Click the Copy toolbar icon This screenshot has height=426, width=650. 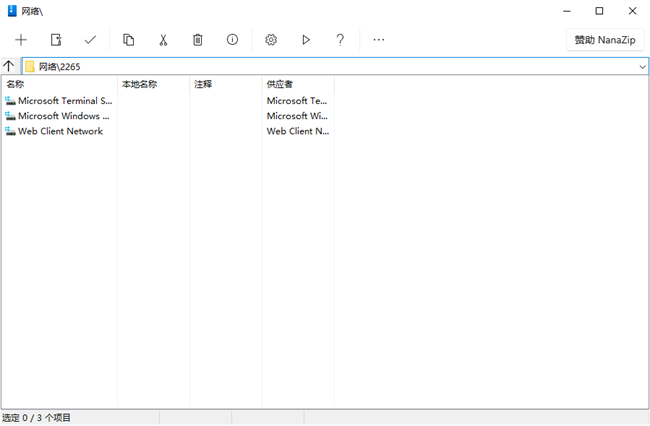coord(129,40)
